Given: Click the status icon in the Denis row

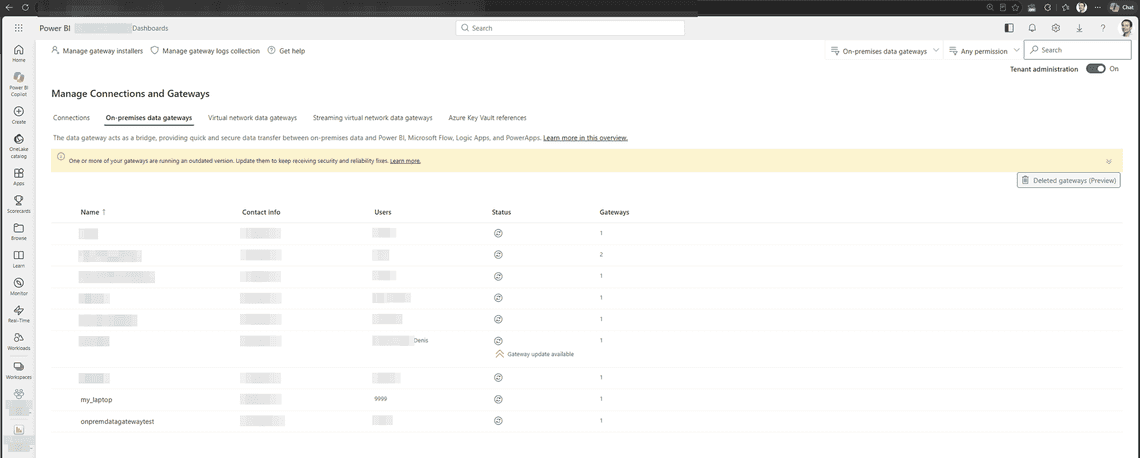Looking at the screenshot, I should [498, 340].
